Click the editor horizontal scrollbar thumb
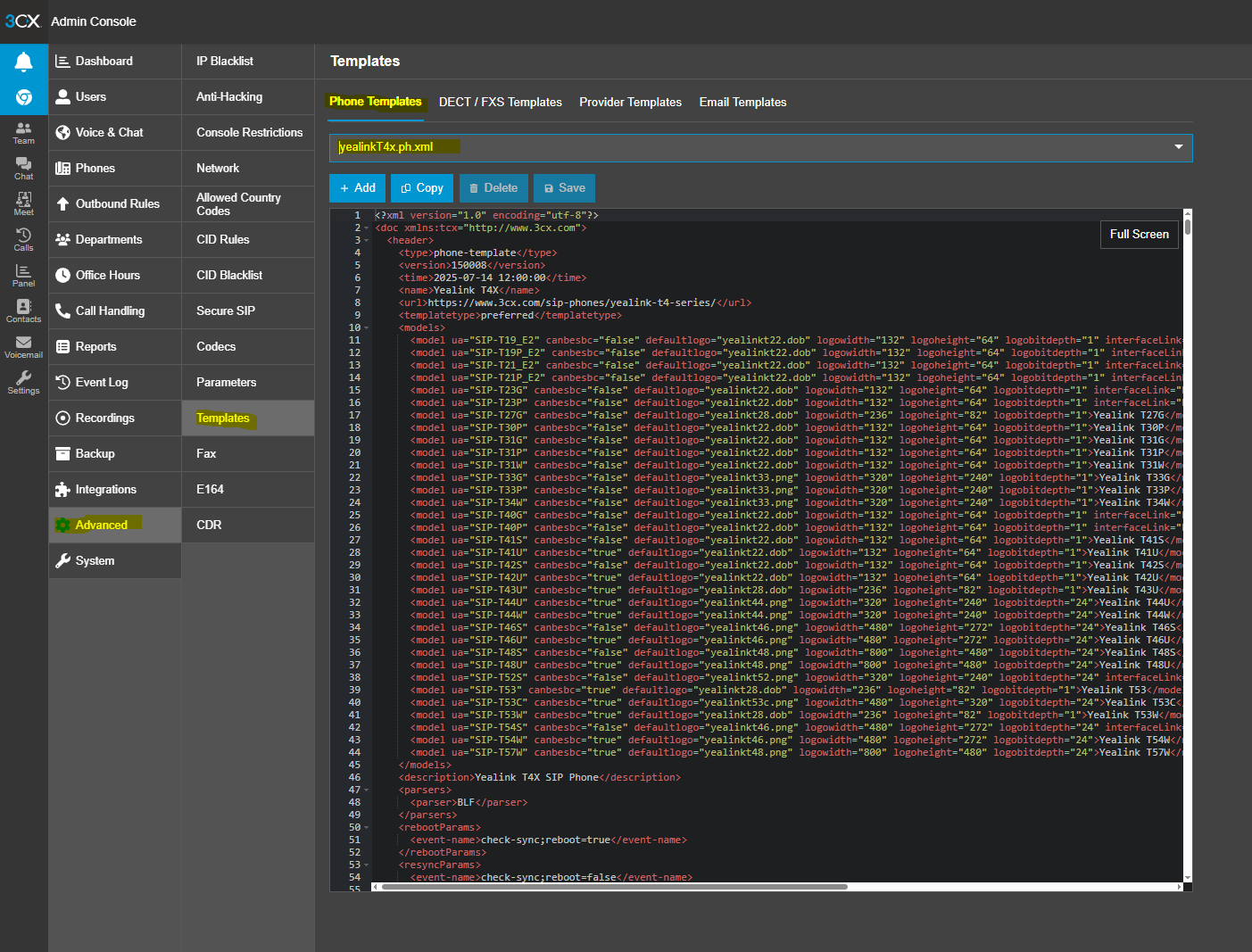The width and height of the screenshot is (1252, 952). click(x=614, y=887)
